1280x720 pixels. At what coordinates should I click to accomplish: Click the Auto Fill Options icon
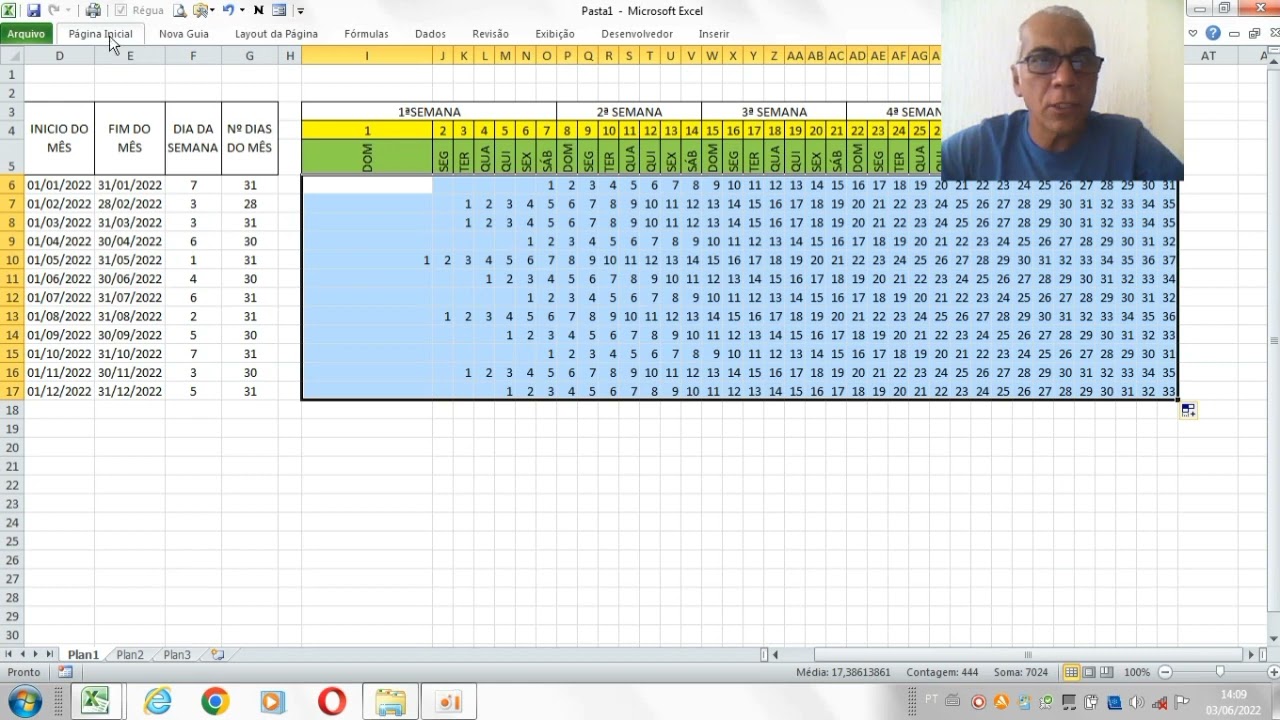pos(1188,410)
